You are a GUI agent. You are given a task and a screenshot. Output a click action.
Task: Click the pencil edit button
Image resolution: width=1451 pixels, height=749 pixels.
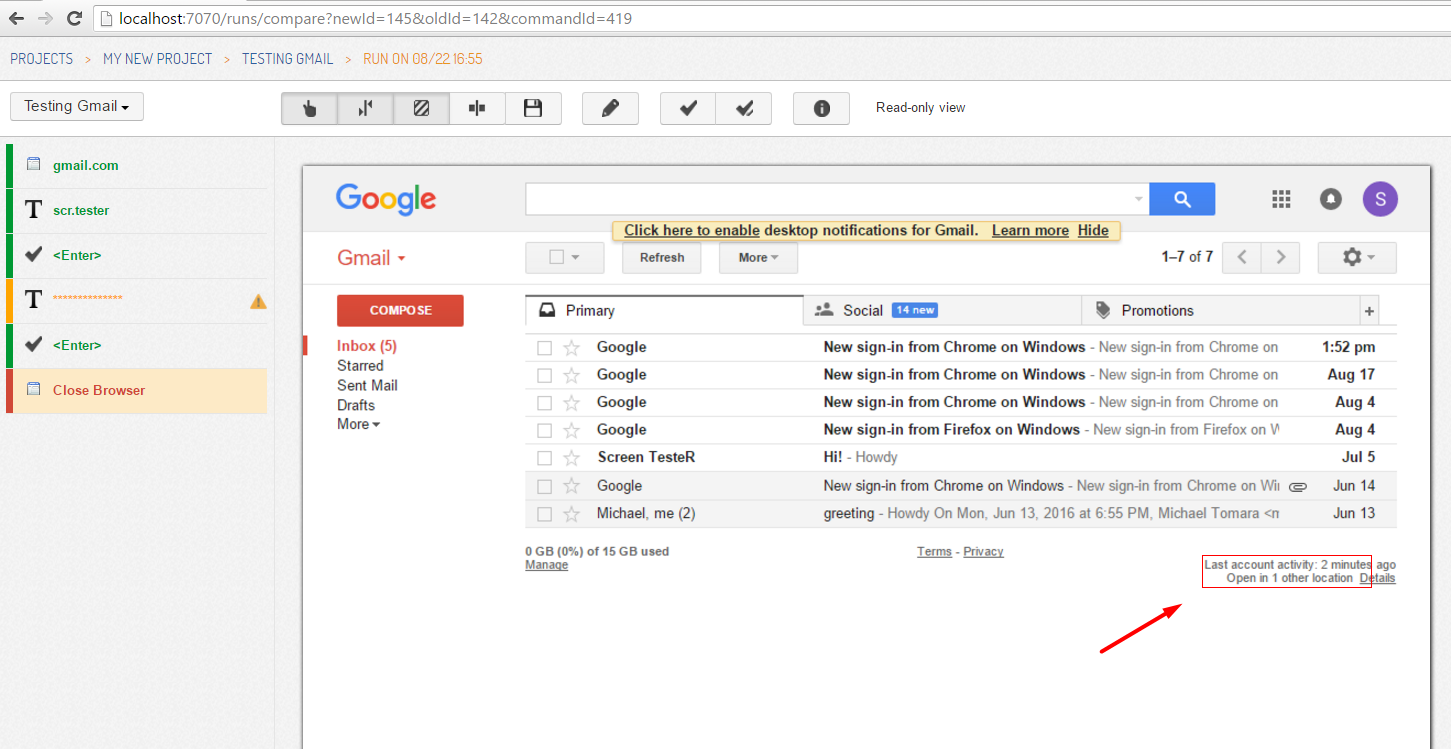click(x=610, y=108)
